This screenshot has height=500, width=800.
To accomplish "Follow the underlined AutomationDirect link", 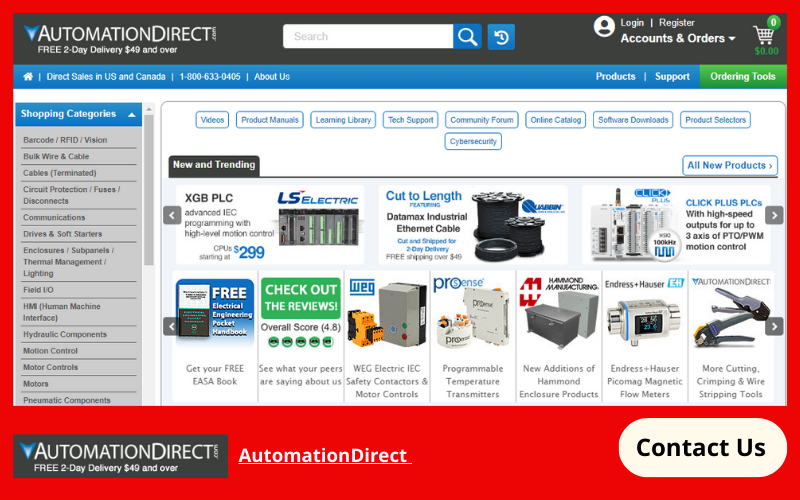I will coord(324,455).
